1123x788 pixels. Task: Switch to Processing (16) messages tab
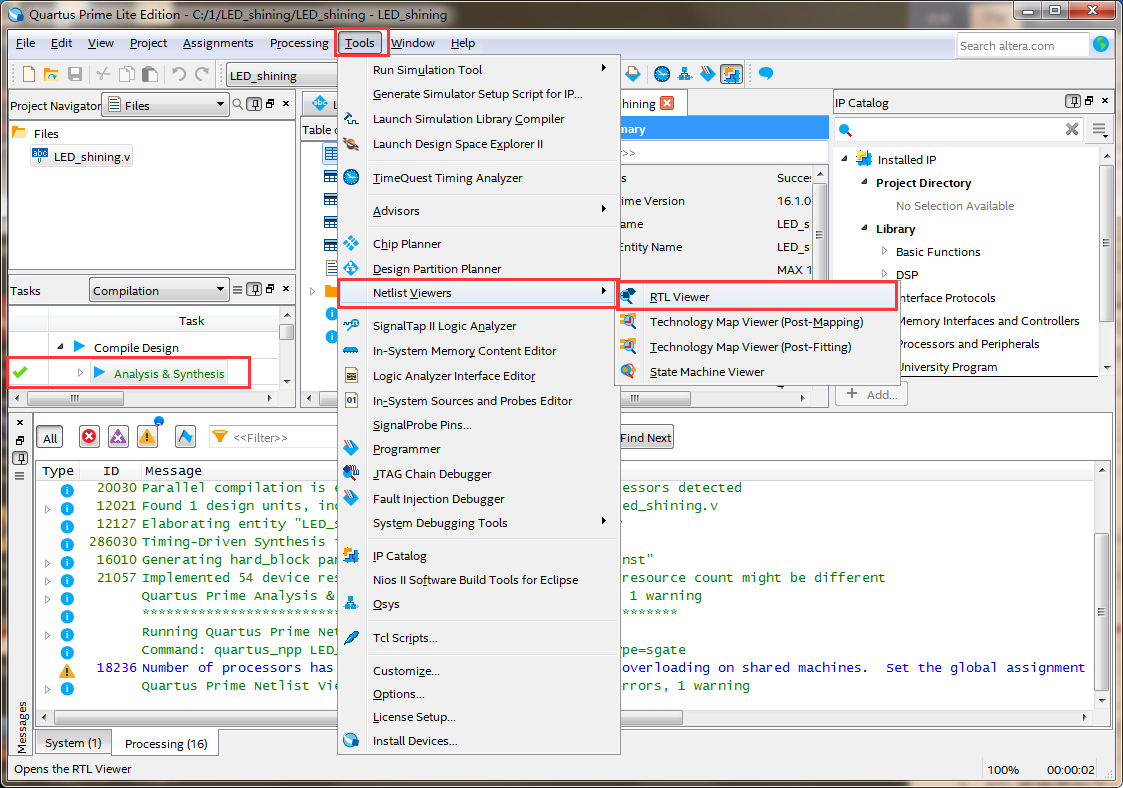click(166, 744)
